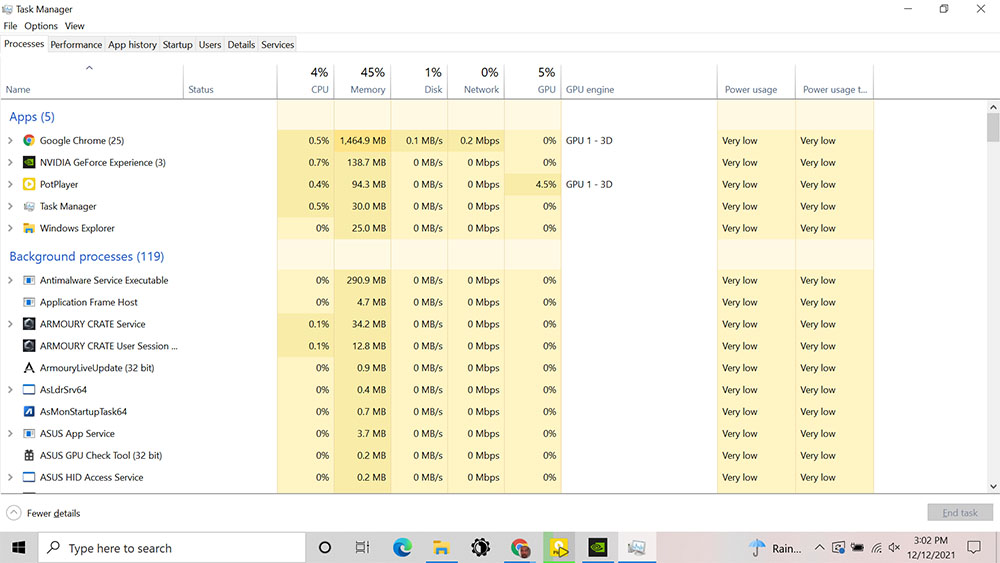Click the Task Manager process row icon
Viewport: 1000px width, 563px height.
pyautogui.click(x=29, y=206)
